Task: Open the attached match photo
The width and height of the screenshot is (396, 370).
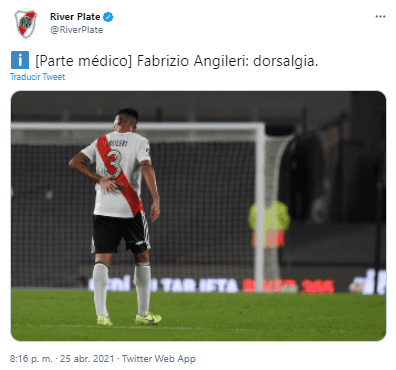Action: coord(198,216)
